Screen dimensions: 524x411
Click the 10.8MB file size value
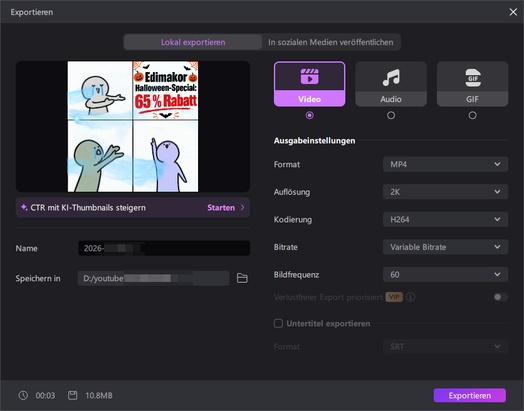[99, 395]
